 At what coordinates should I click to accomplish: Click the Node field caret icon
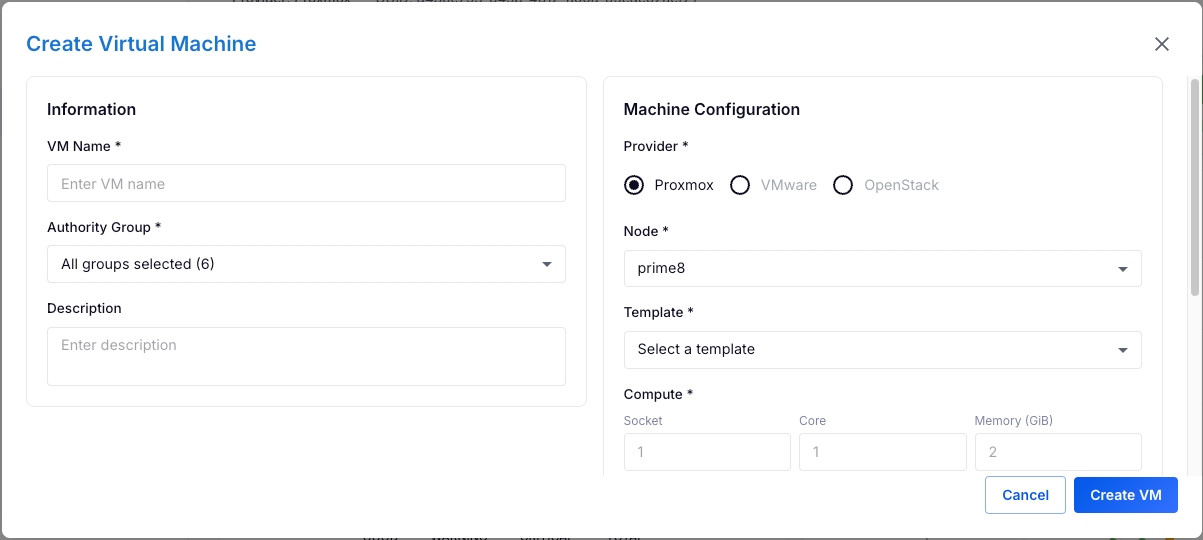point(1122,269)
